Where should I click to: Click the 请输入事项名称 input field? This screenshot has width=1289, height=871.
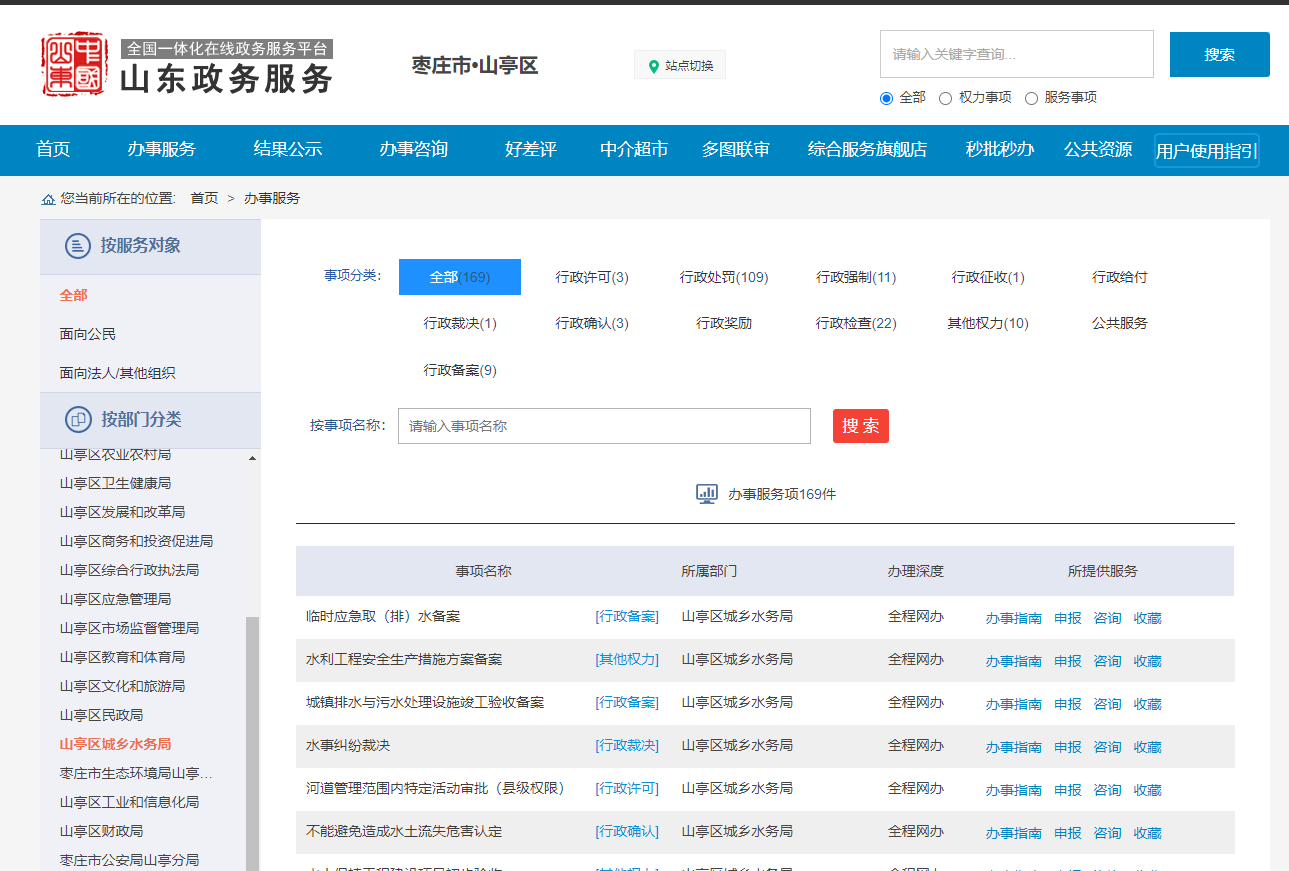click(604, 426)
